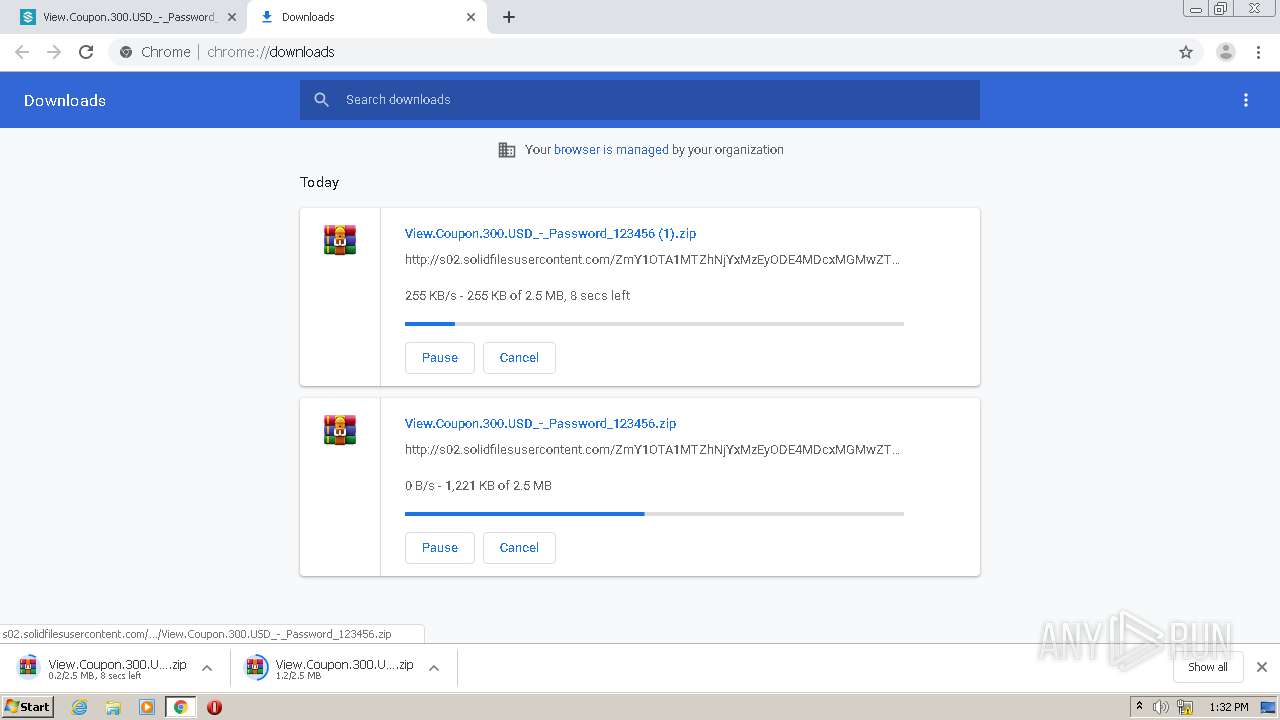Show hidden tray icons arrow
The image size is (1280, 720).
tap(1139, 707)
